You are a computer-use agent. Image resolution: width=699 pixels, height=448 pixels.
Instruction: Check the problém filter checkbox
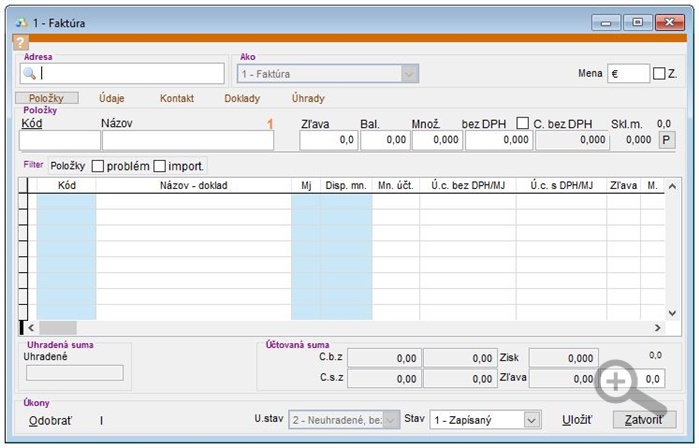pyautogui.click(x=98, y=166)
